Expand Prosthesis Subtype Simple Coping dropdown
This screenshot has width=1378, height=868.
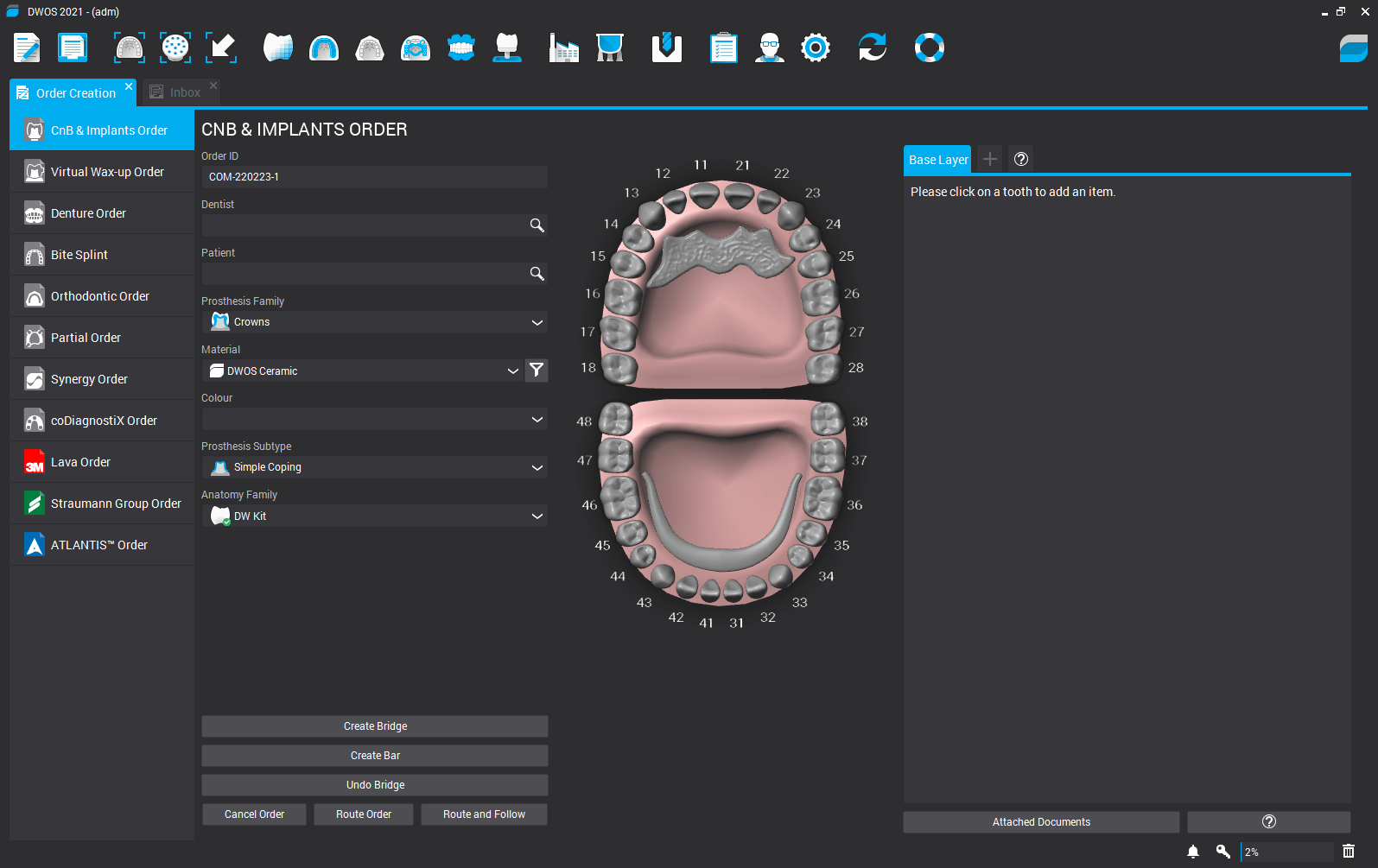coord(375,467)
